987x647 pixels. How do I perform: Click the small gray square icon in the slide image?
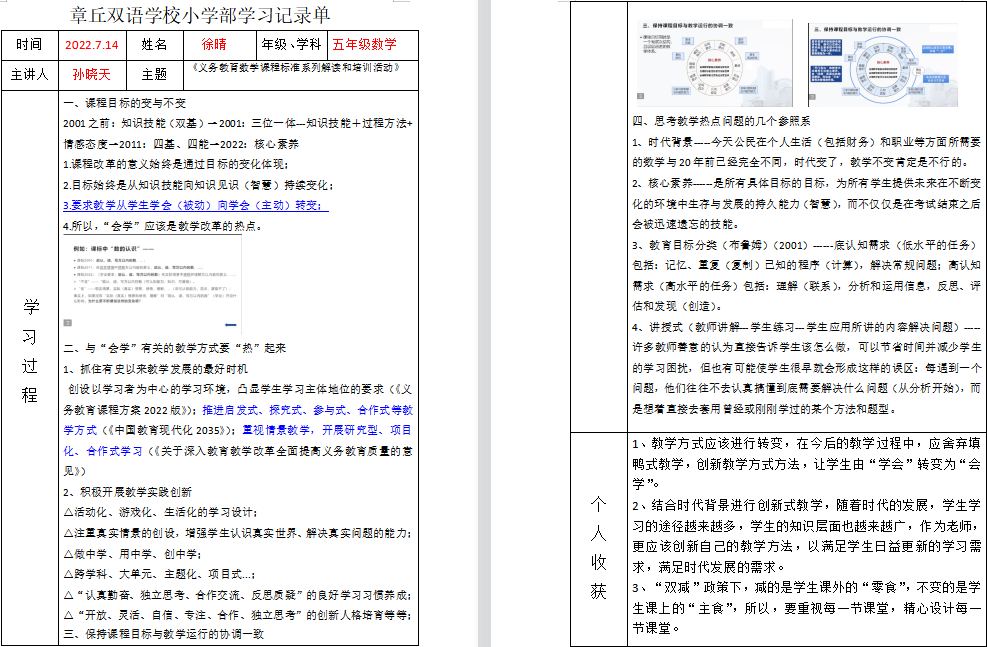pos(68,323)
